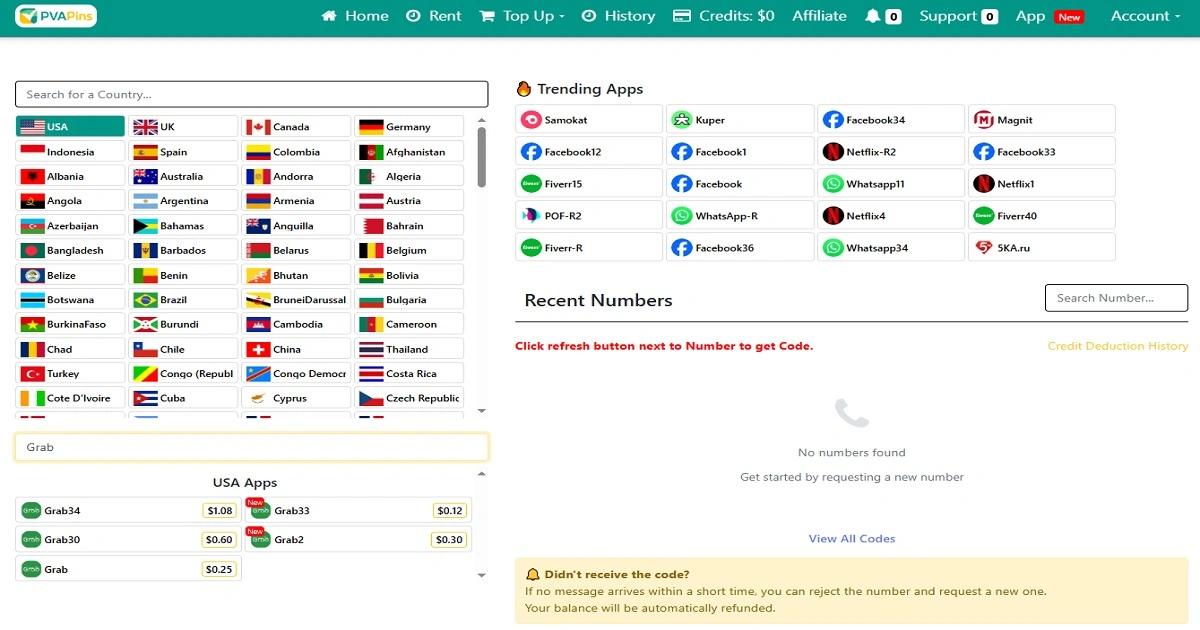Click the apps list scroll-down arrow
Screen dimensions: 1200x630
pos(481,575)
